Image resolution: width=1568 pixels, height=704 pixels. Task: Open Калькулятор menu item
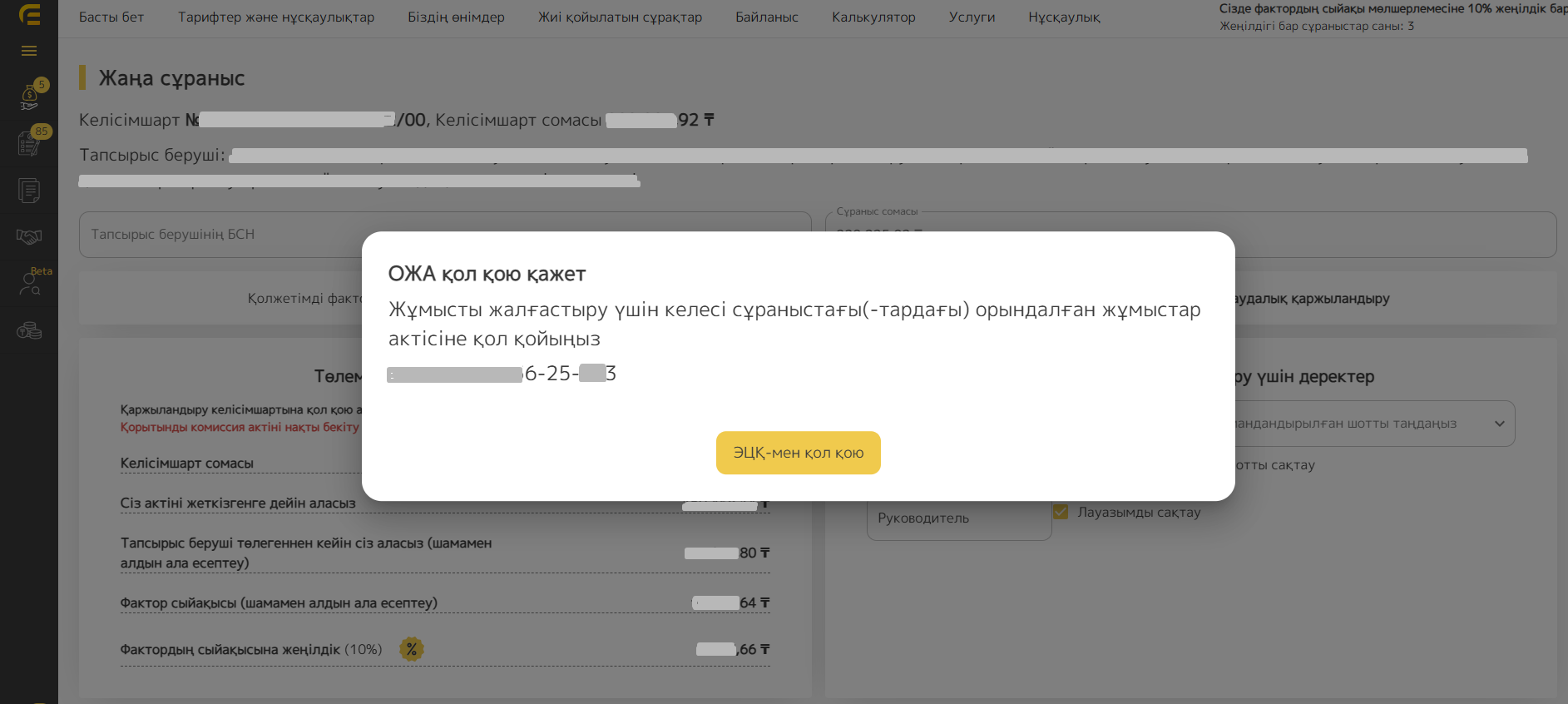pyautogui.click(x=873, y=17)
